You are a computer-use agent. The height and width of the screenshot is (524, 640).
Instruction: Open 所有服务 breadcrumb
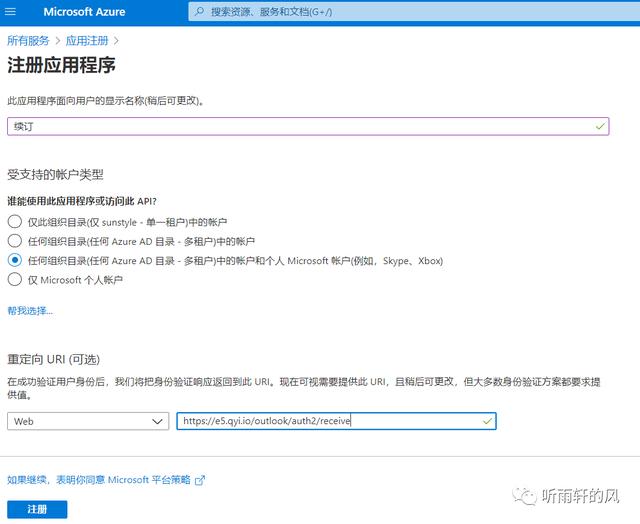(x=28, y=41)
